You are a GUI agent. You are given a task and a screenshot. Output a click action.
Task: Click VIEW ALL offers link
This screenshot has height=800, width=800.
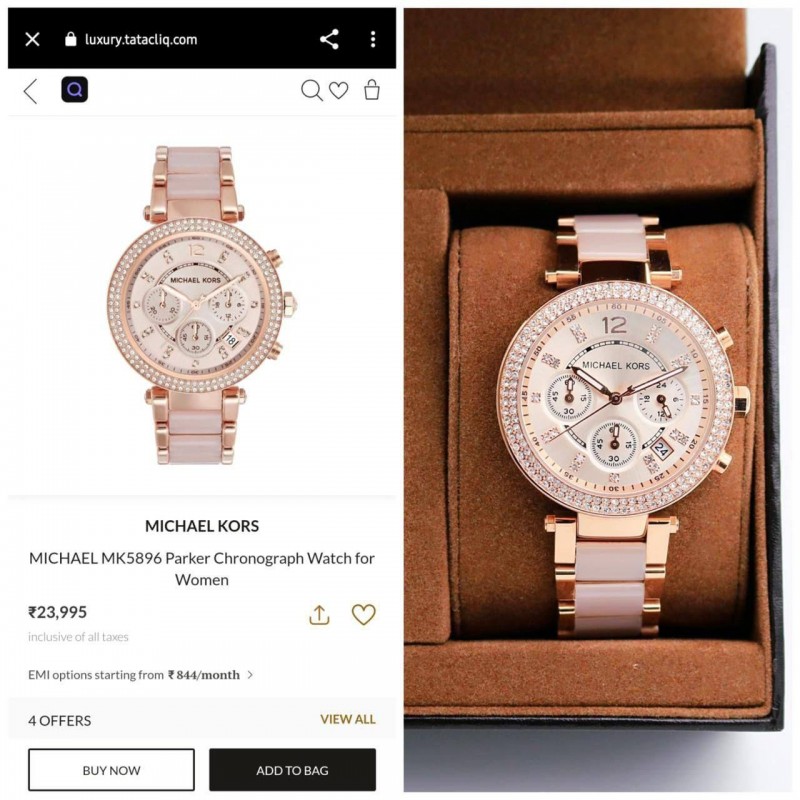coord(348,719)
